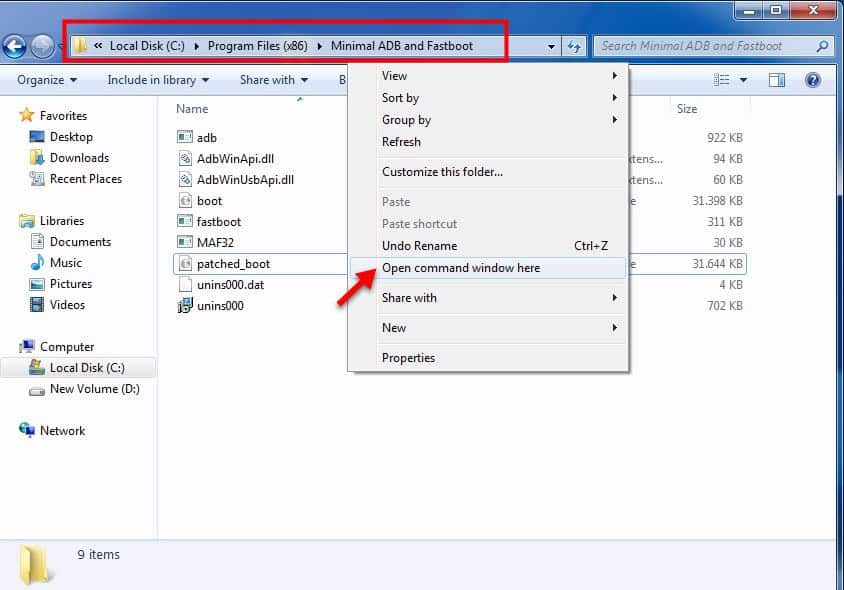The width and height of the screenshot is (844, 590).
Task: Select the fastboot application icon
Action: pyautogui.click(x=185, y=221)
